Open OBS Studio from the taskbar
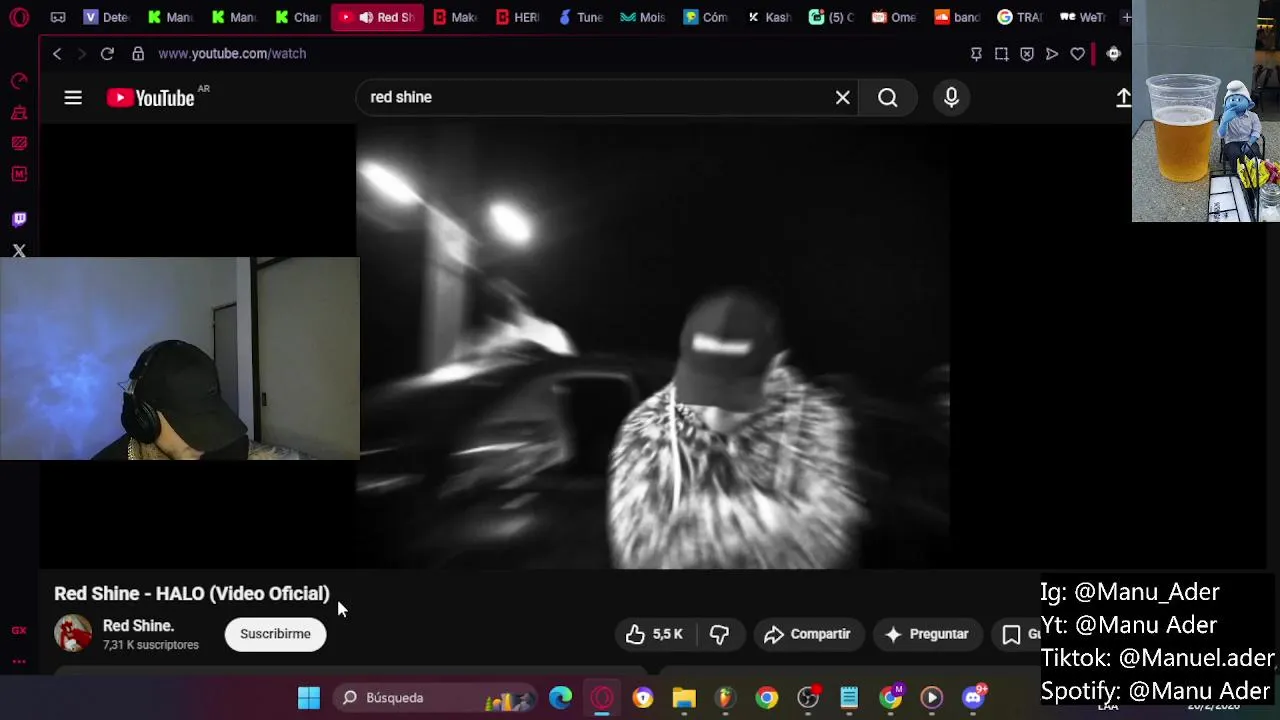1280x720 pixels. pos(808,698)
